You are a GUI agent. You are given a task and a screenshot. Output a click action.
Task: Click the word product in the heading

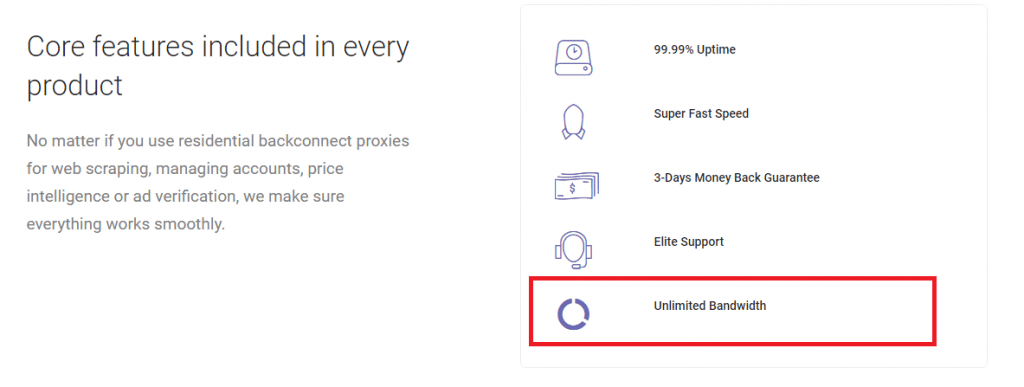(74, 85)
